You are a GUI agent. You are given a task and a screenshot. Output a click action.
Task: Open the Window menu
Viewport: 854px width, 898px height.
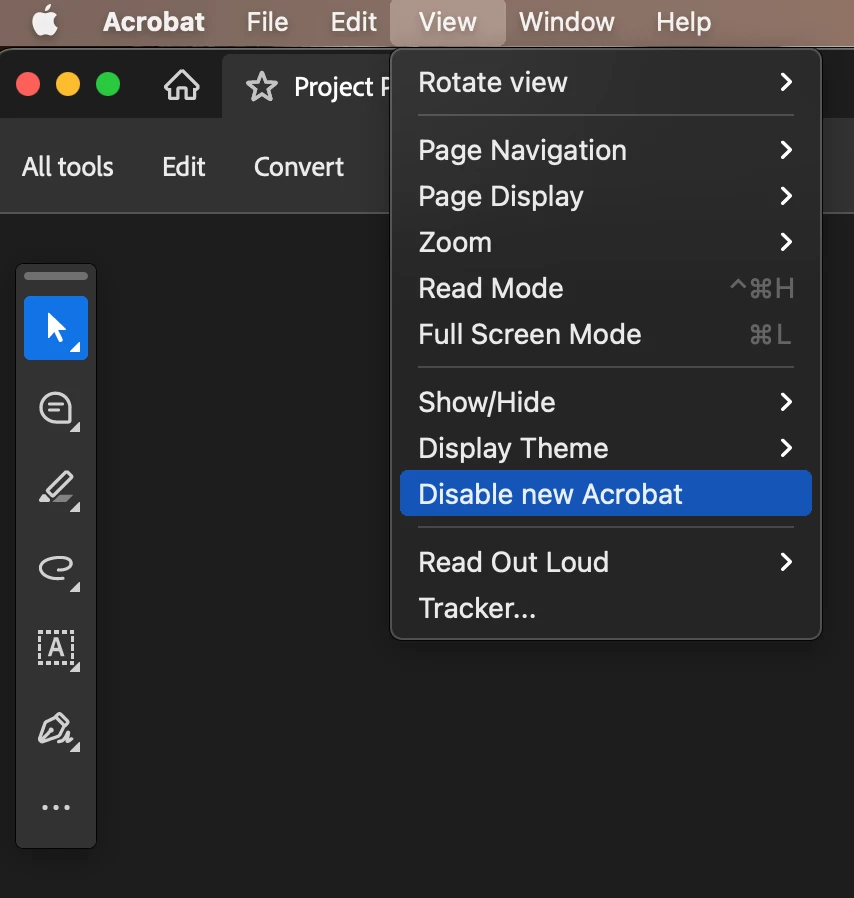(x=566, y=22)
